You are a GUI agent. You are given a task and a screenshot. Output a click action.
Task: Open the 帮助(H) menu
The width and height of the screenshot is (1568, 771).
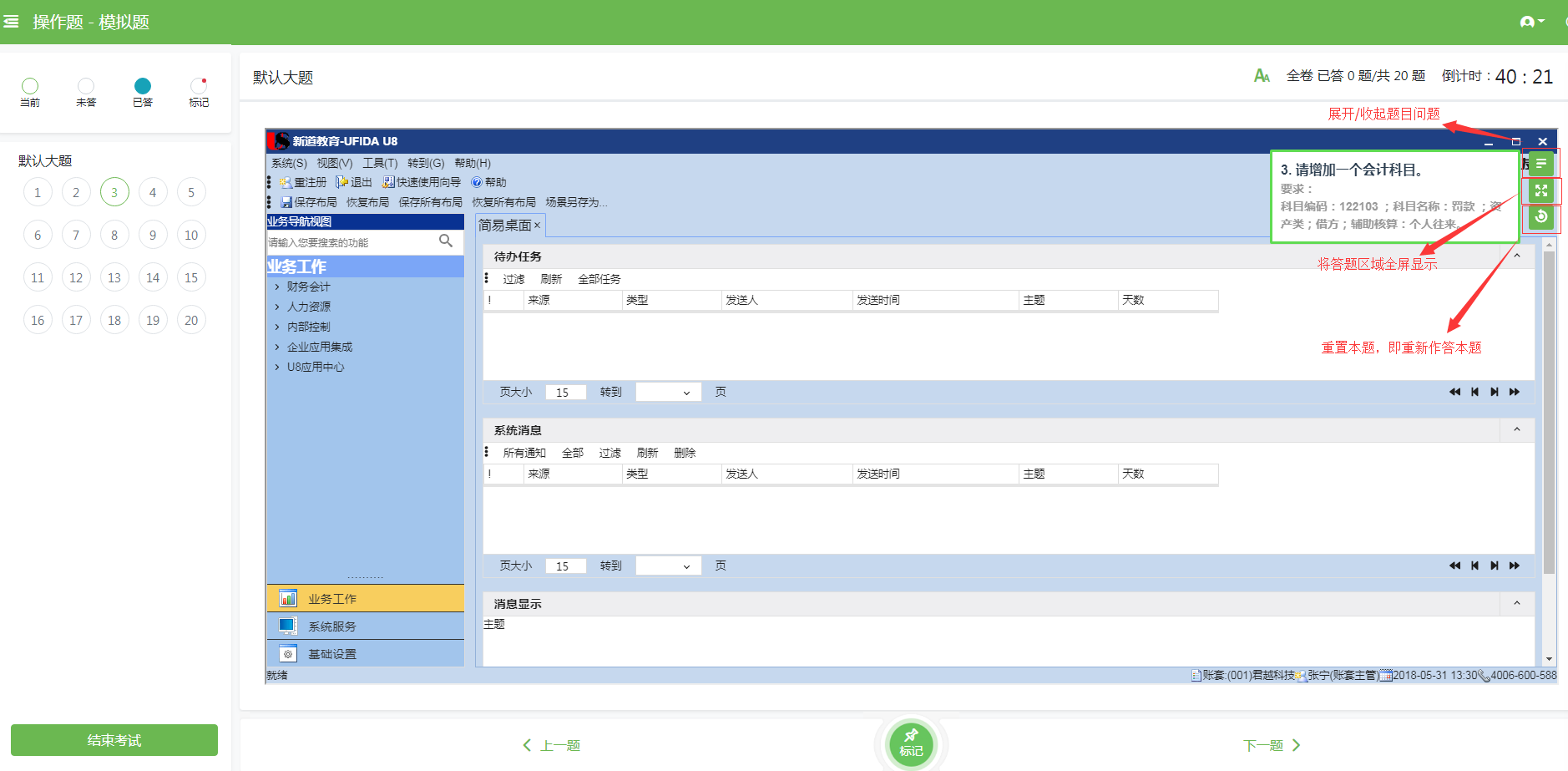(x=473, y=163)
